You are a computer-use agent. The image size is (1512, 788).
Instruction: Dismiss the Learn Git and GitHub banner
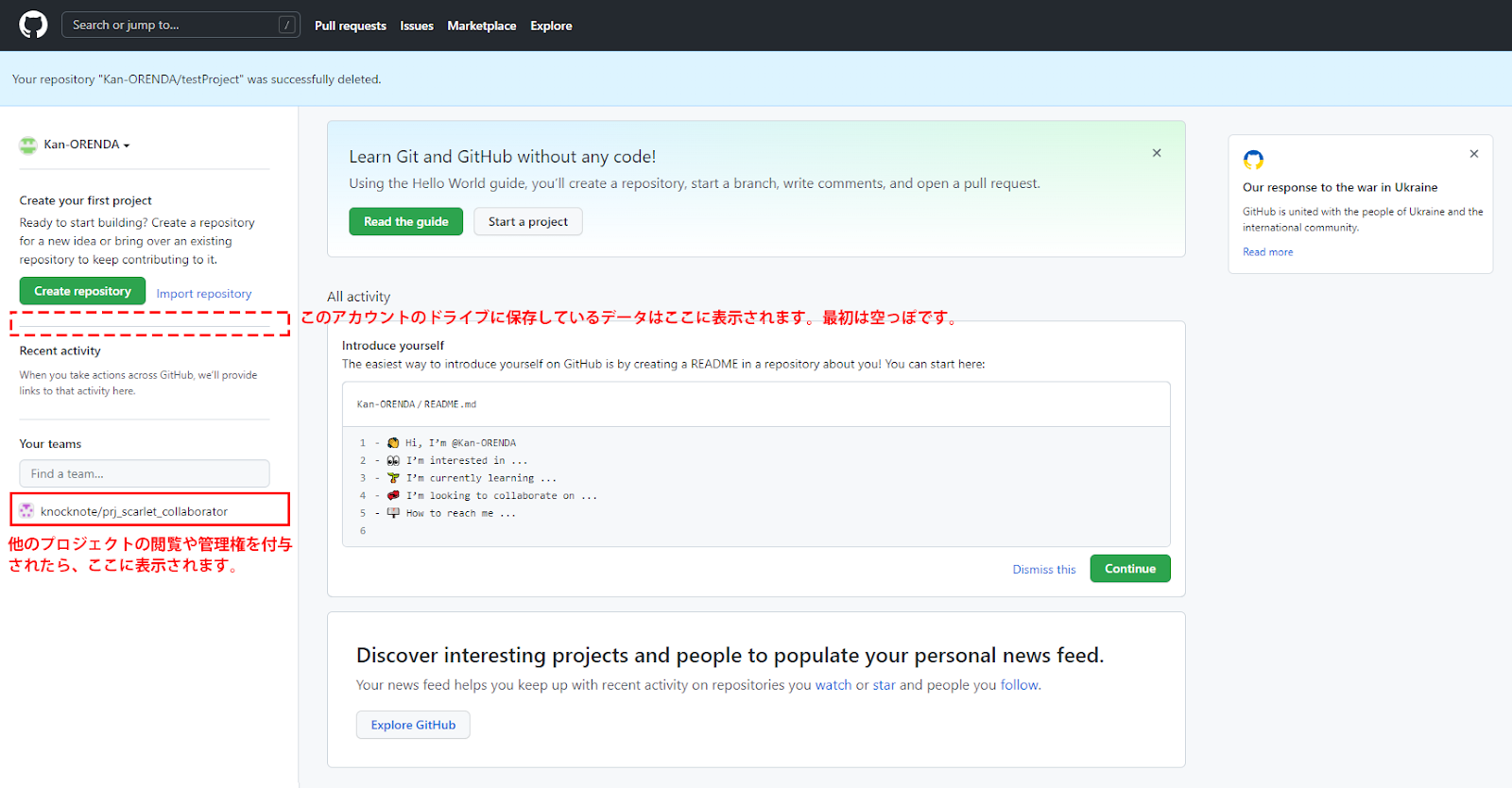coord(1157,153)
